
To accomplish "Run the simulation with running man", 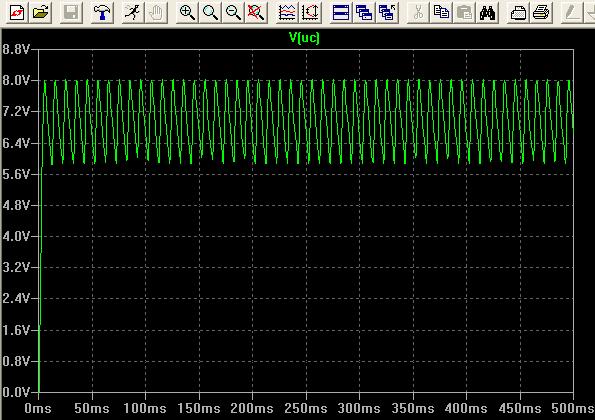I will point(133,13).
